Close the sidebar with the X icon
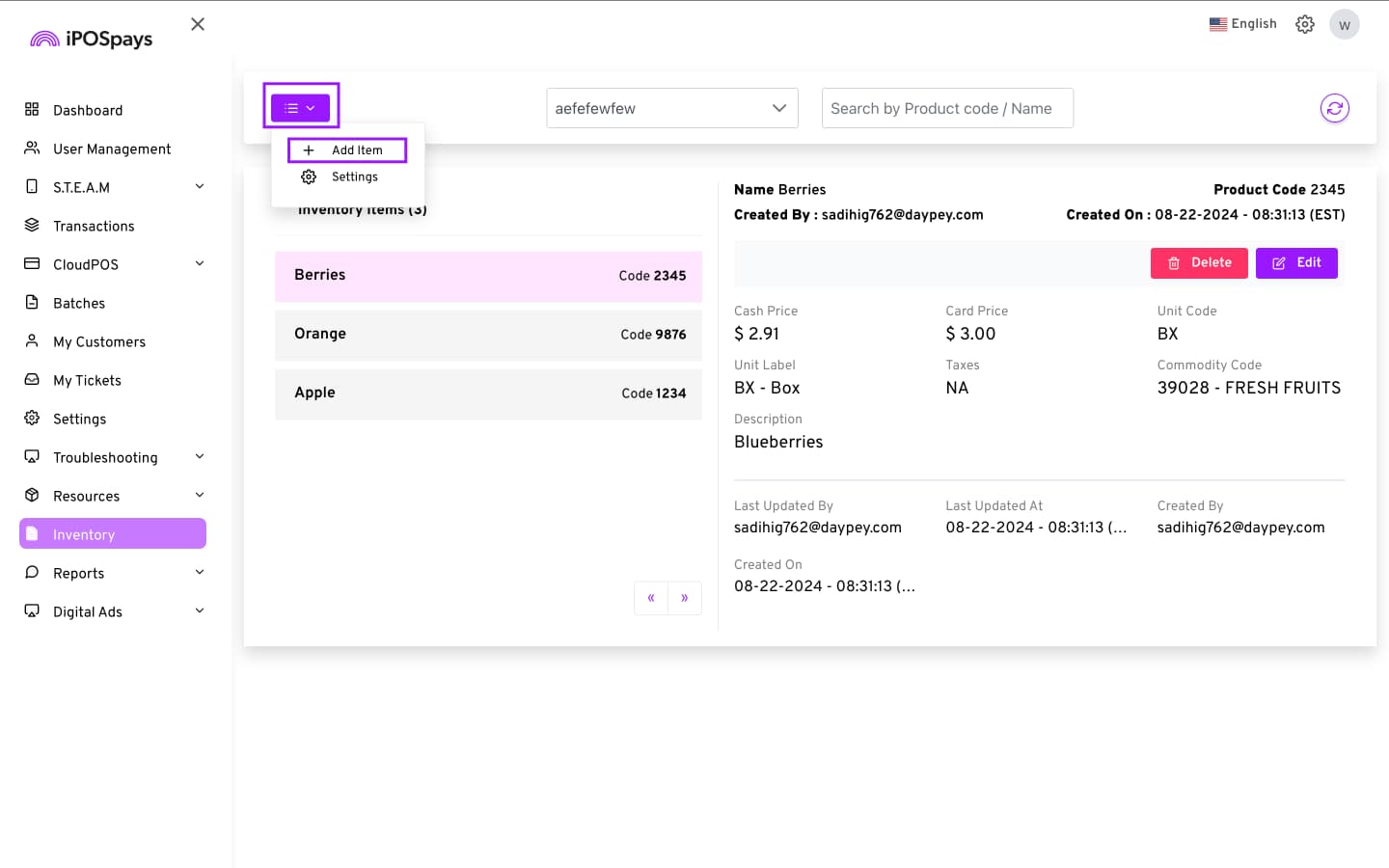The image size is (1389, 868). [x=198, y=24]
